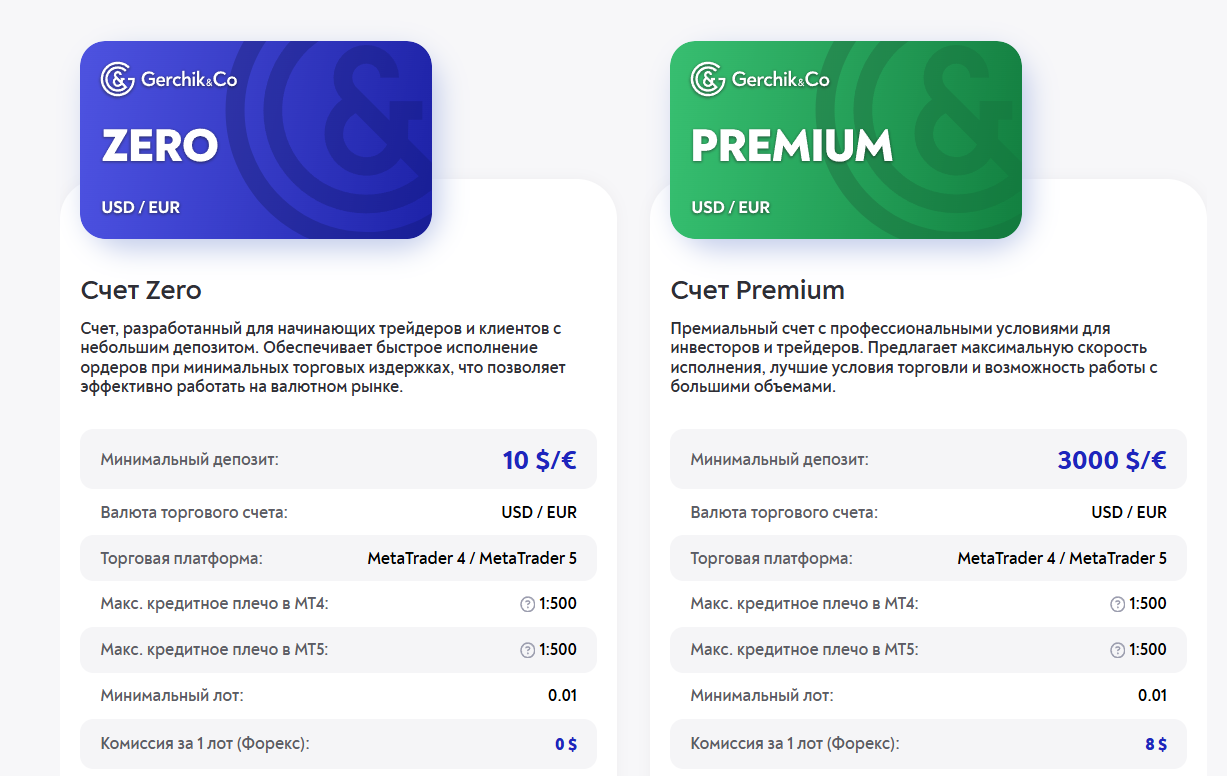Screen dimensions: 1227x776
Task: Click Gerchik&Co logo on the blue Zero card
Action: pos(169,79)
